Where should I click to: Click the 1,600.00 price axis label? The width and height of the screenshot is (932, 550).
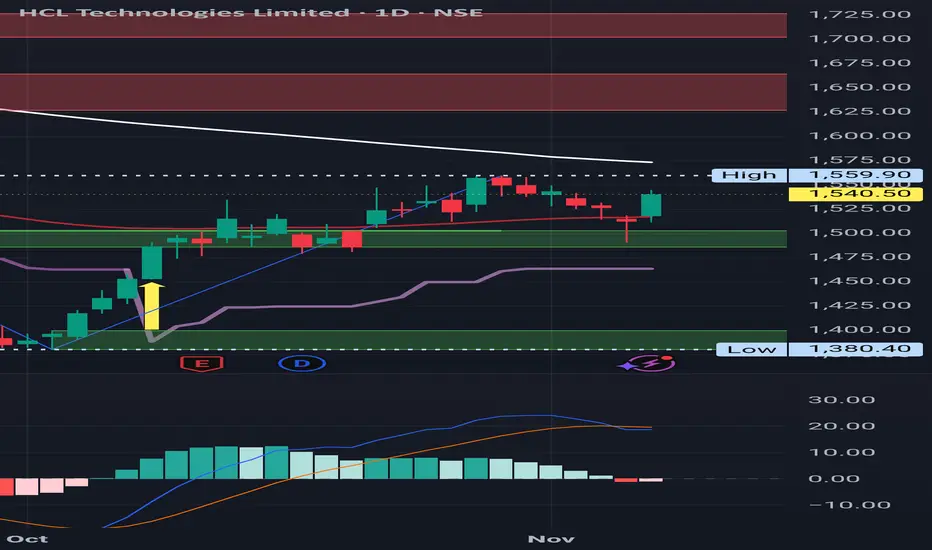[859, 136]
